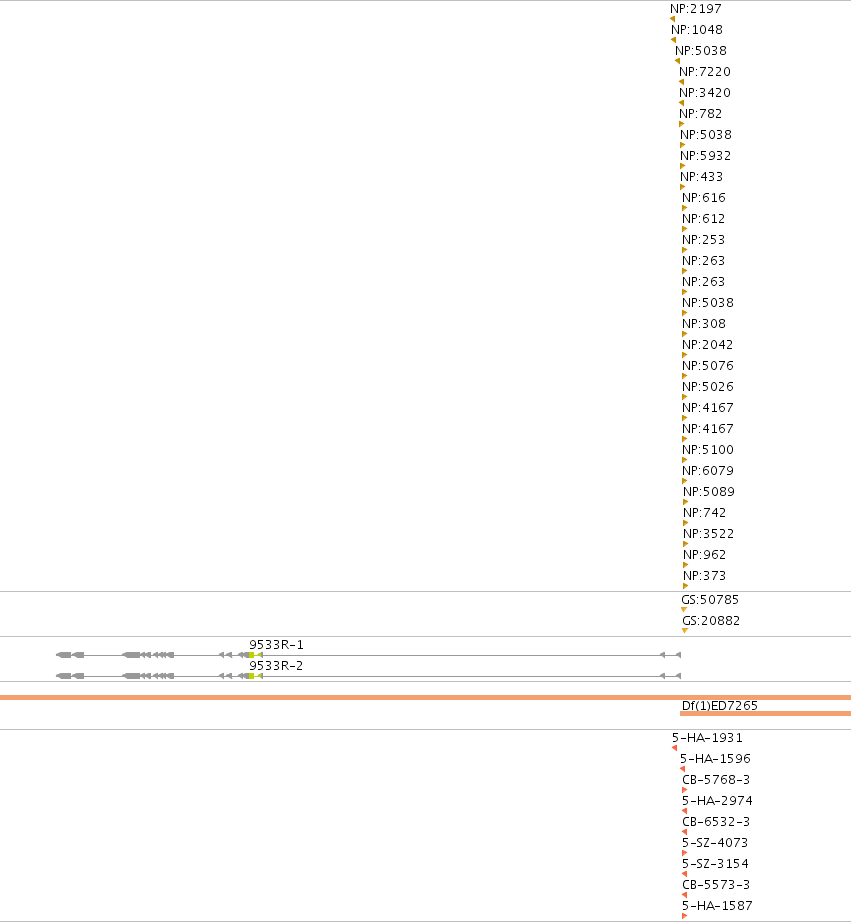Select the insertion arrow below NP:1048

pos(673,40)
